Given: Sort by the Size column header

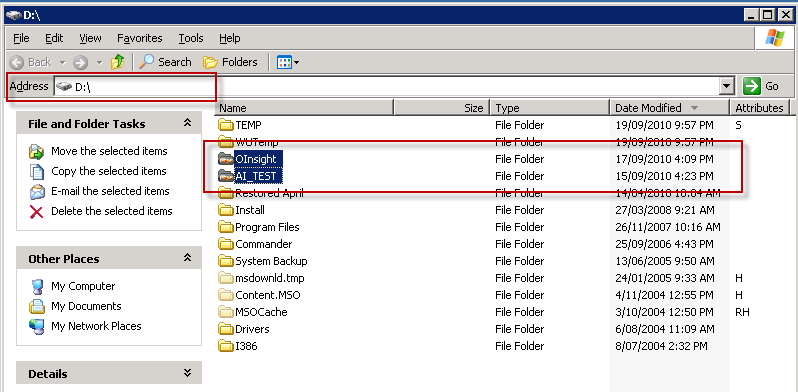Looking at the screenshot, I should (x=442, y=108).
